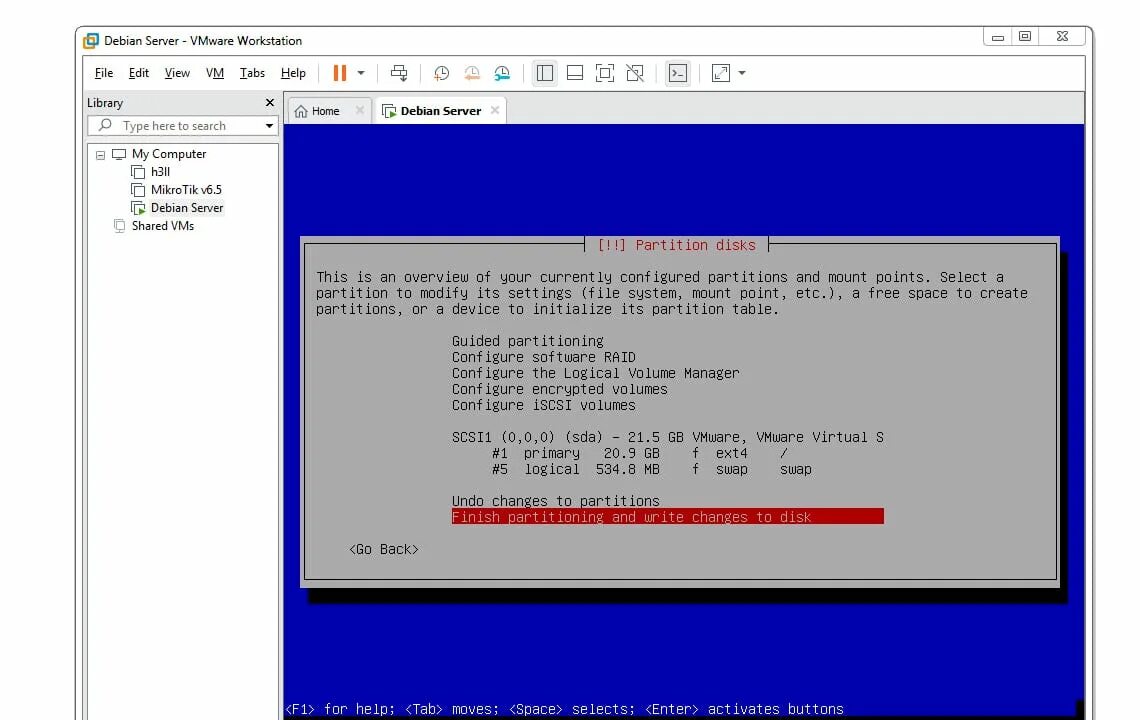
Task: Choose the Go Back button
Action: click(x=384, y=548)
